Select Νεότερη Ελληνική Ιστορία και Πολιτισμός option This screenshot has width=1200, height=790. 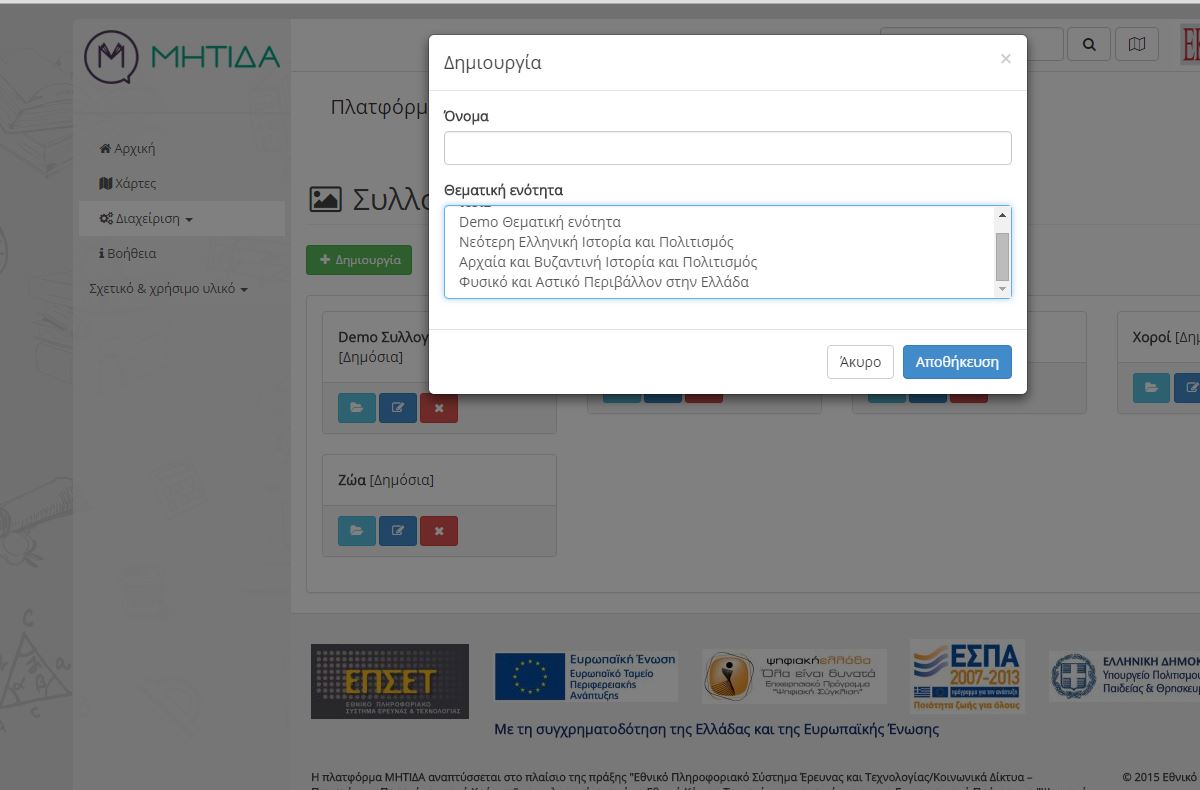596,242
